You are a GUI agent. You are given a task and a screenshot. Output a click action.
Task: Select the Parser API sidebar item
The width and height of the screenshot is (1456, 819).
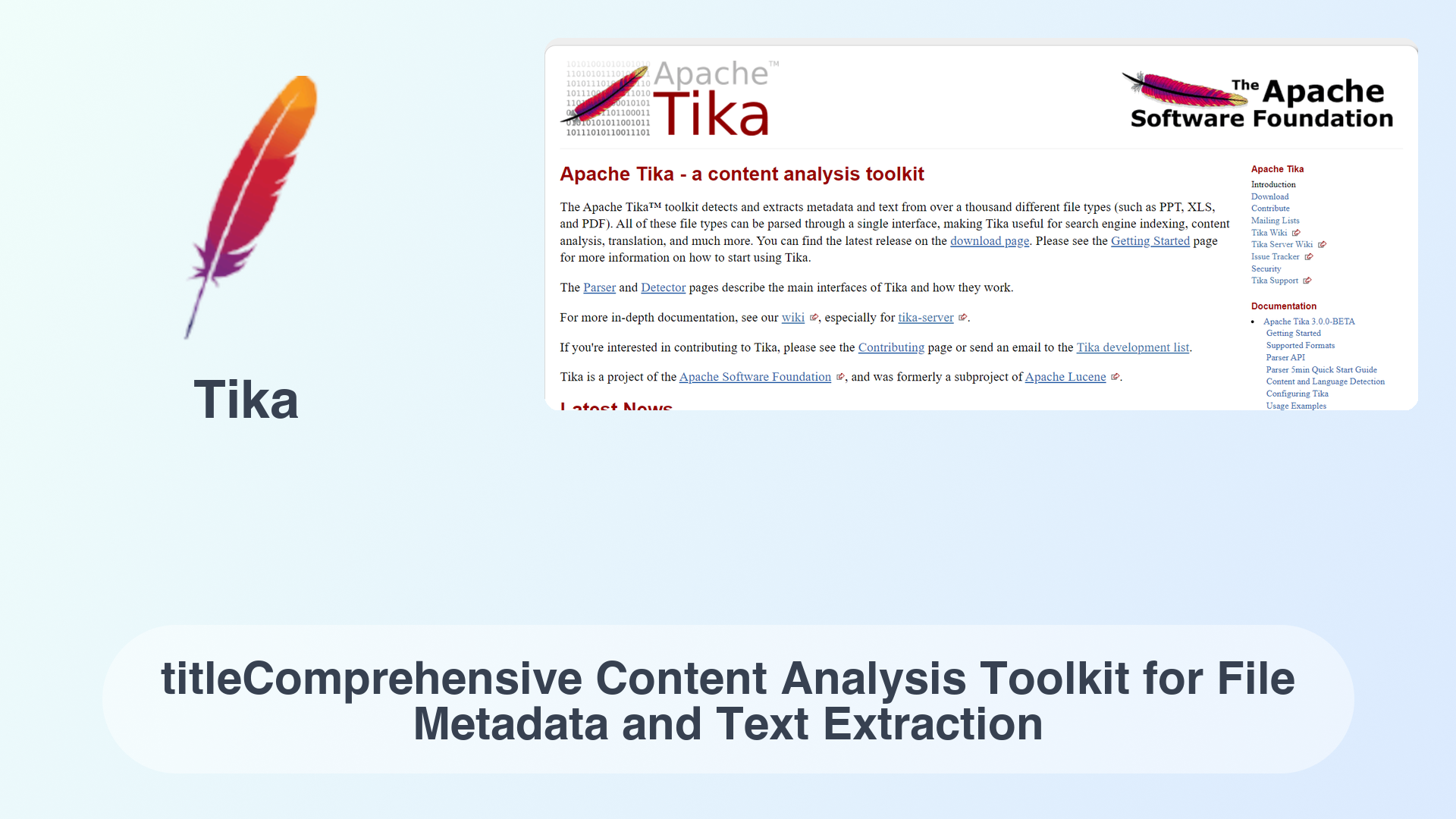point(1285,357)
